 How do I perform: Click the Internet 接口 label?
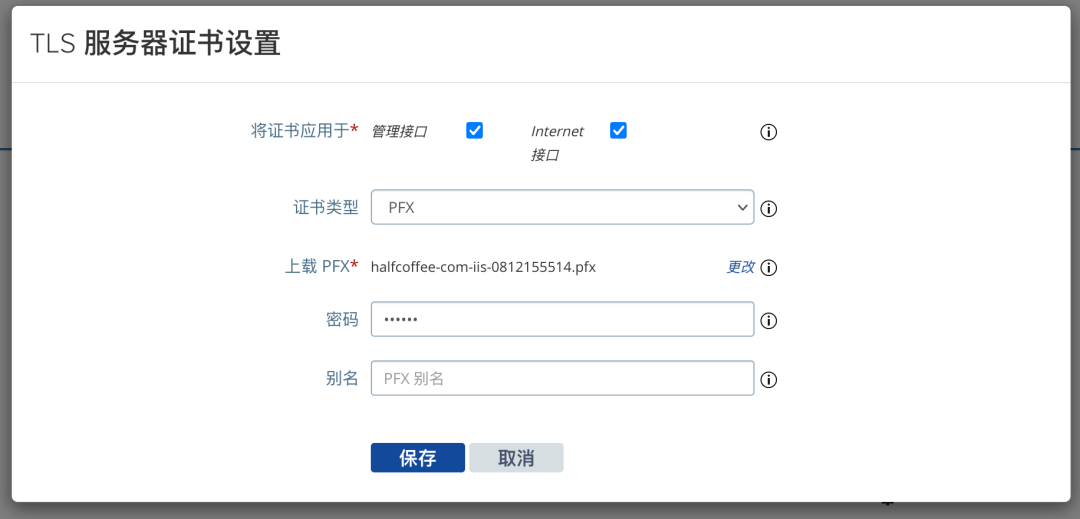(557, 143)
